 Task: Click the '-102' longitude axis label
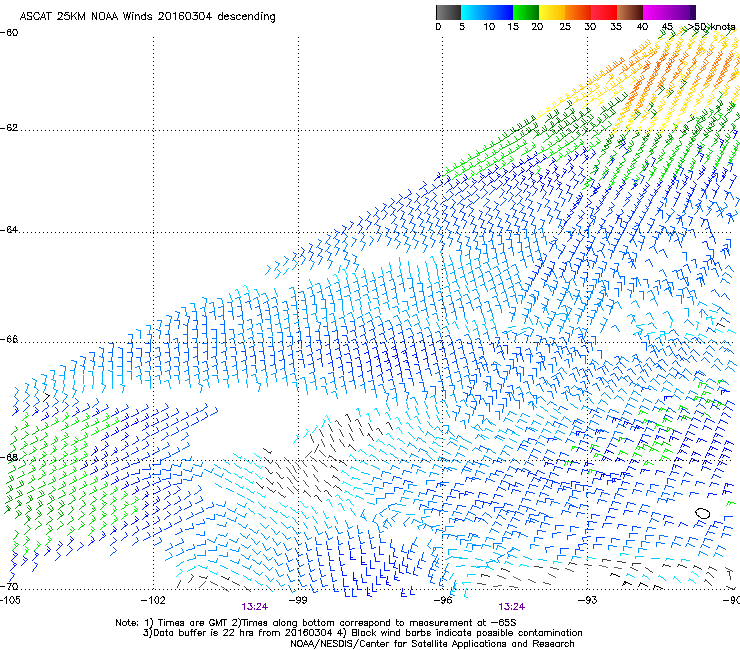point(153,600)
